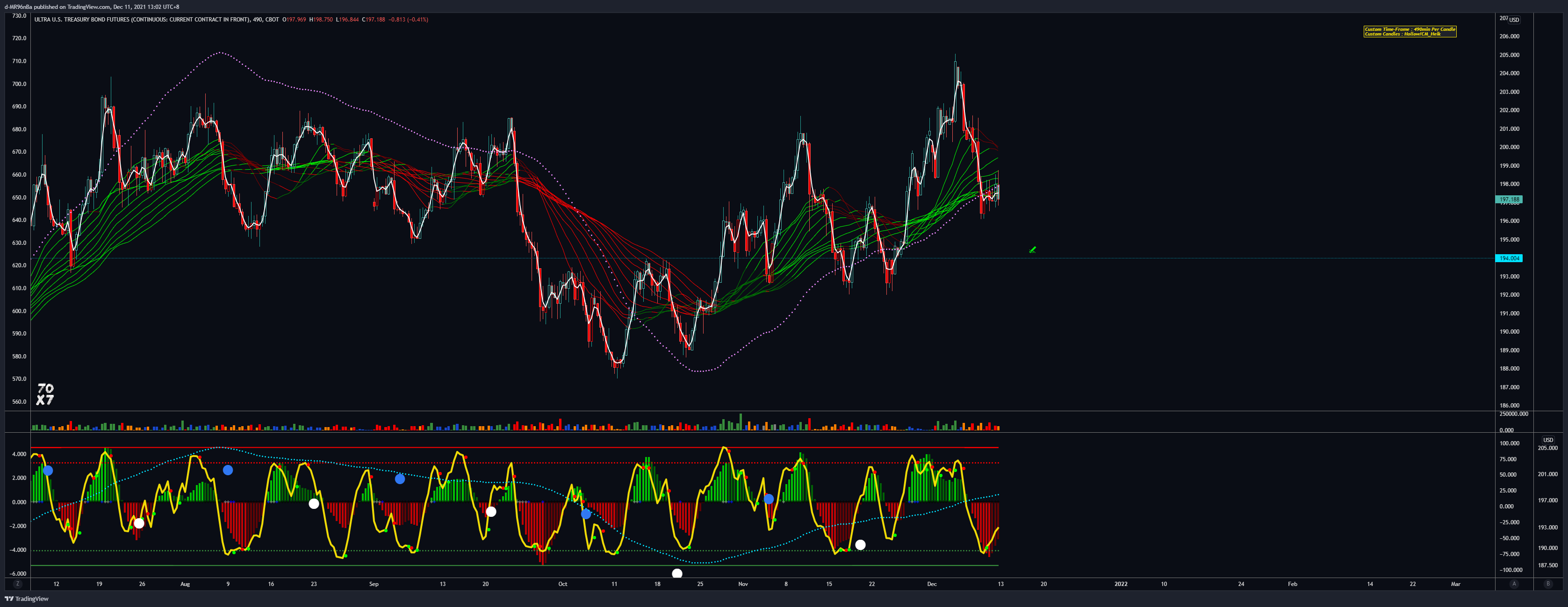The width and height of the screenshot is (1568, 607).
Task: Select the 197.188 current price tag
Action: tap(1509, 200)
